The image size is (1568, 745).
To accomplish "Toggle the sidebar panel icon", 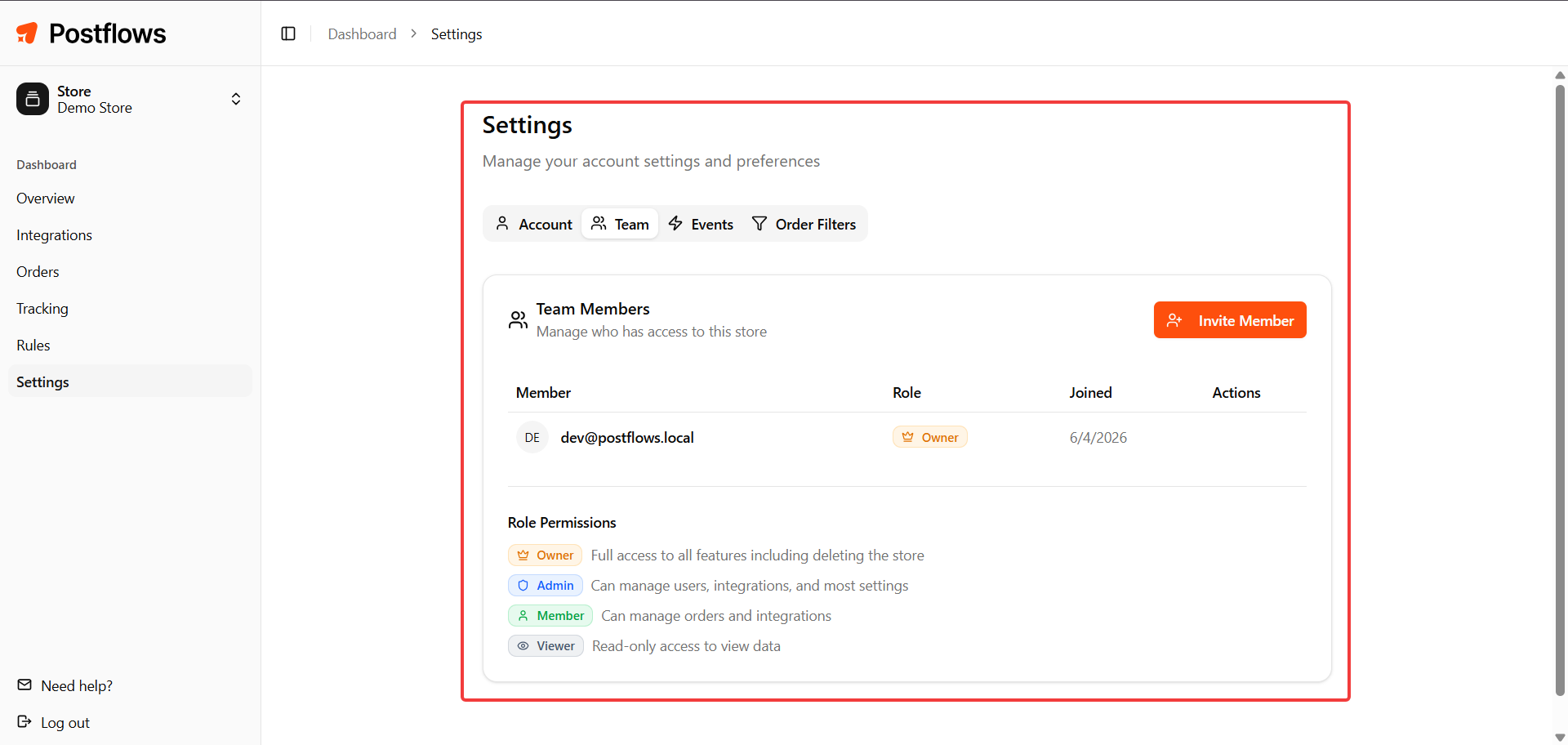I will point(288,33).
